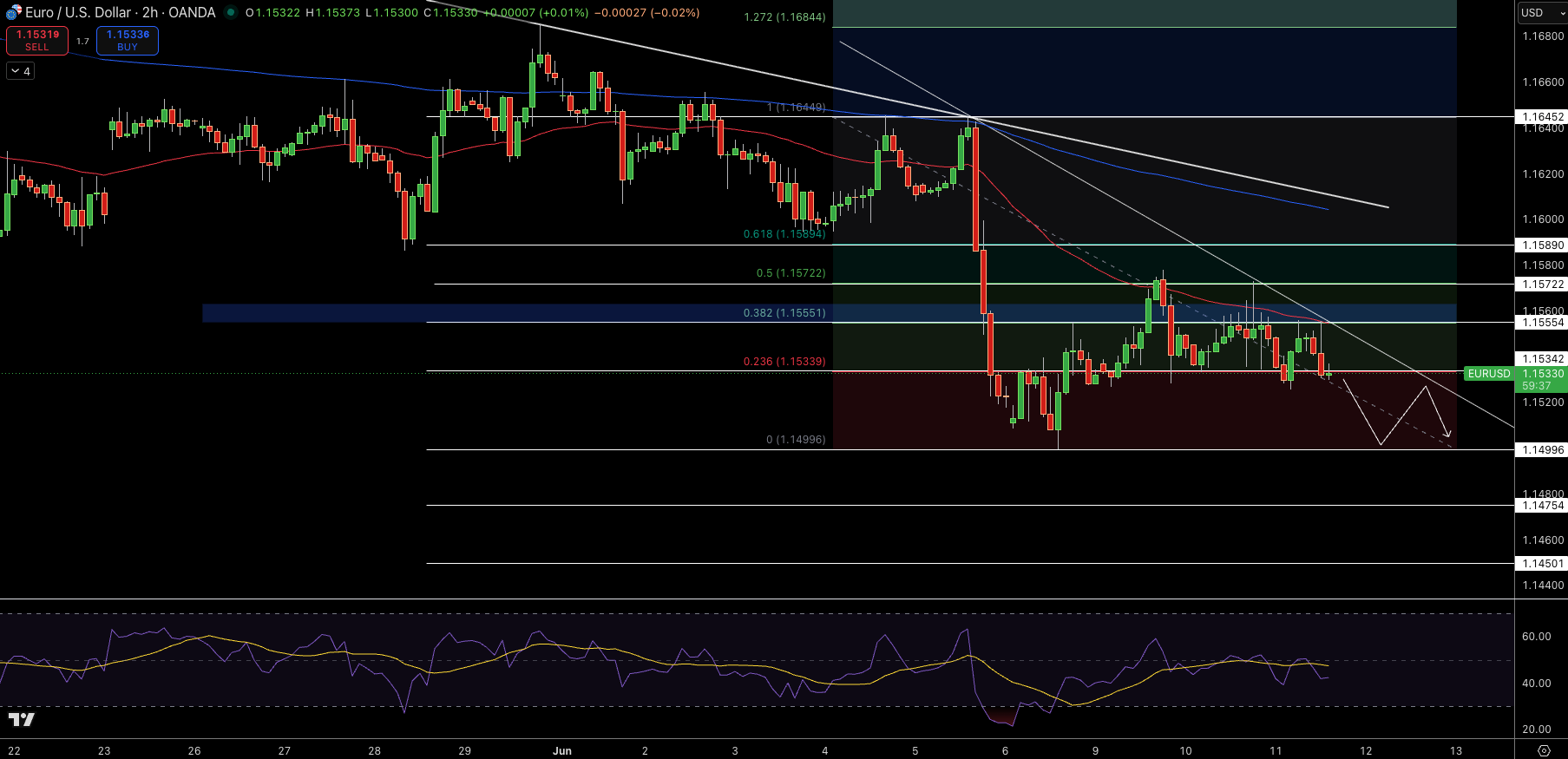Click the 0.618 (1.15894) Fibonacci label
The image size is (1568, 759).
tap(784, 234)
